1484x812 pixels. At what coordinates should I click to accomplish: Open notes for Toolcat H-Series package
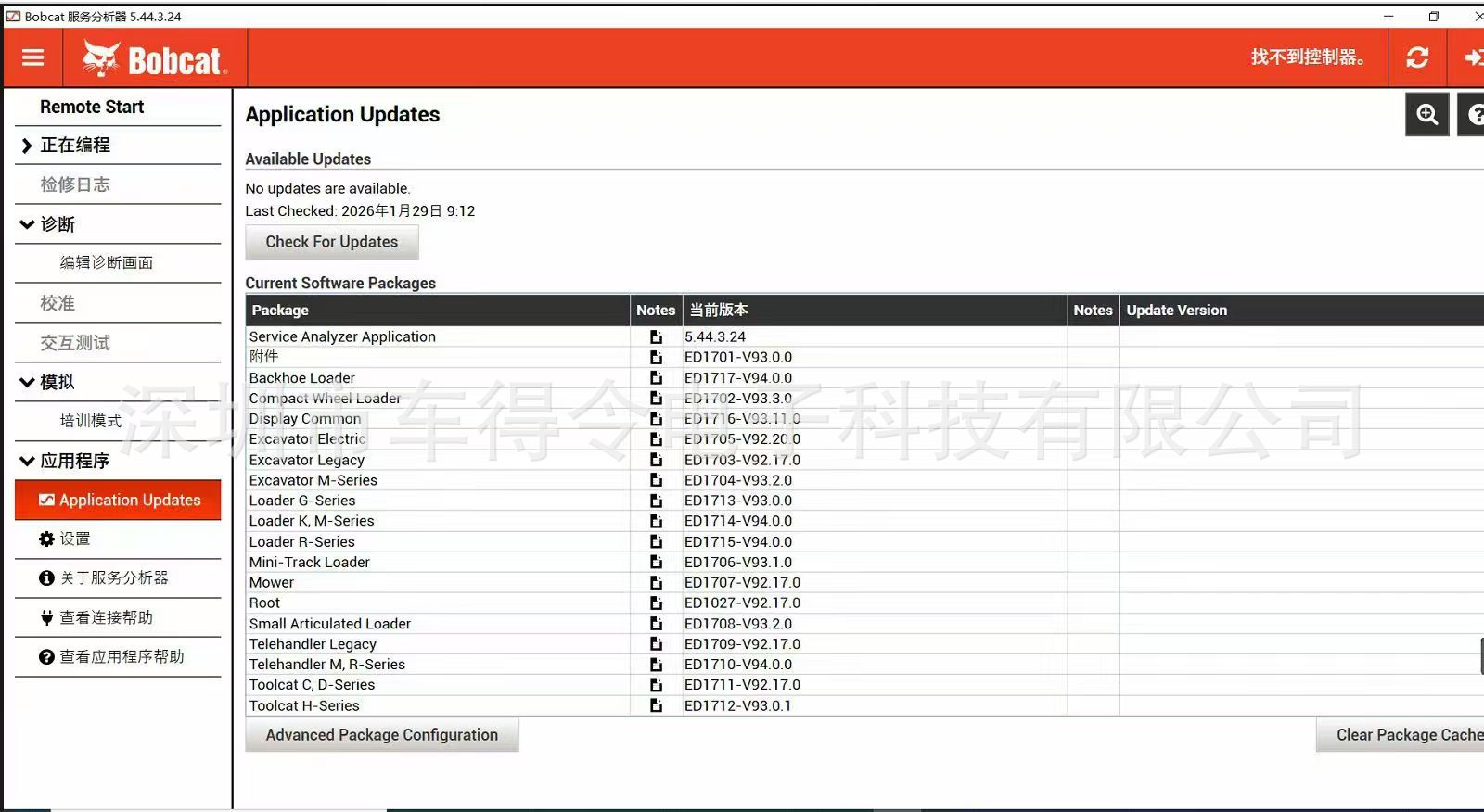pyautogui.click(x=656, y=705)
